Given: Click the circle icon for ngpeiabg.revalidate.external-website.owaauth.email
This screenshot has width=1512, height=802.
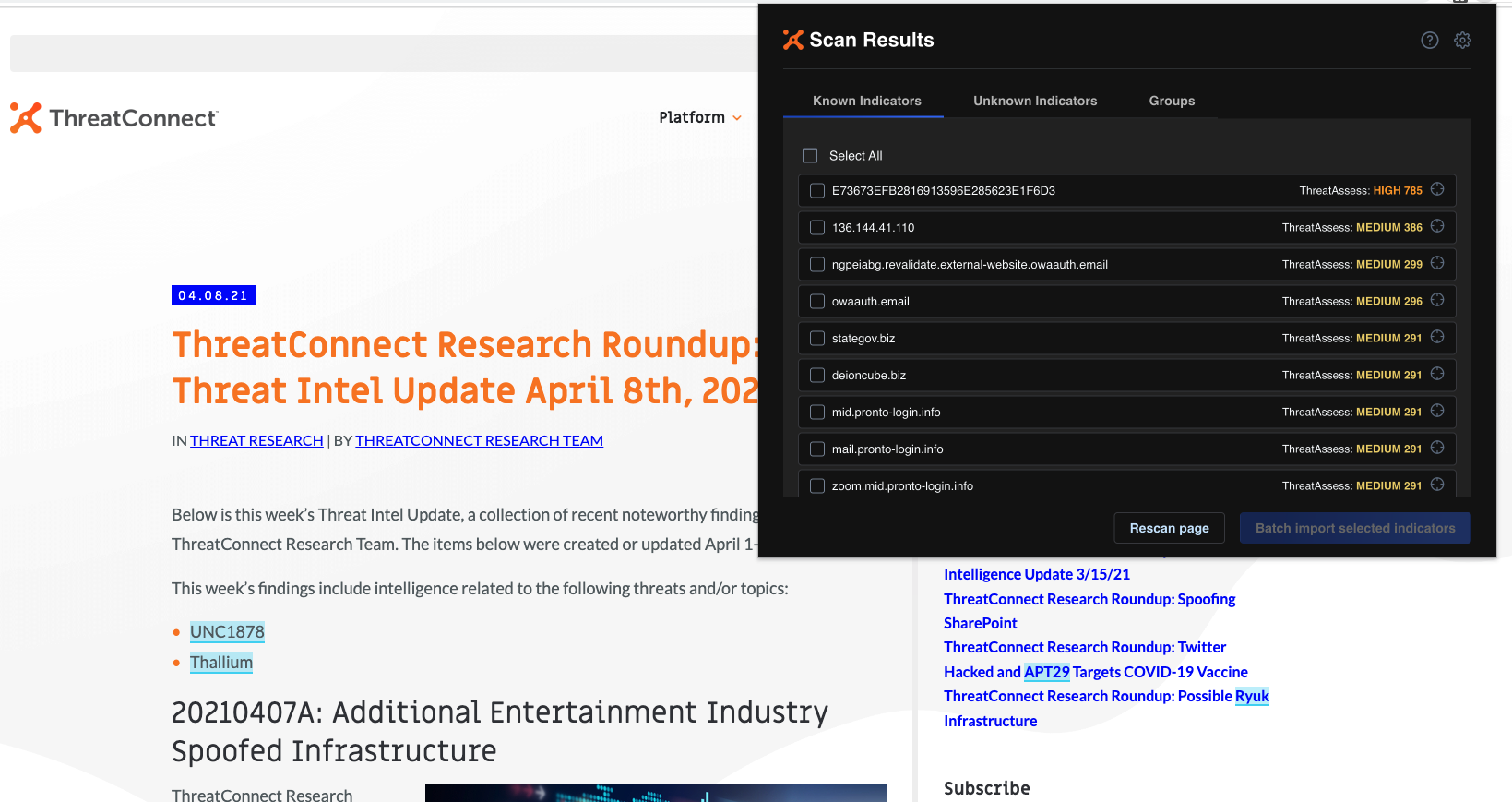Looking at the screenshot, I should tap(1437, 263).
